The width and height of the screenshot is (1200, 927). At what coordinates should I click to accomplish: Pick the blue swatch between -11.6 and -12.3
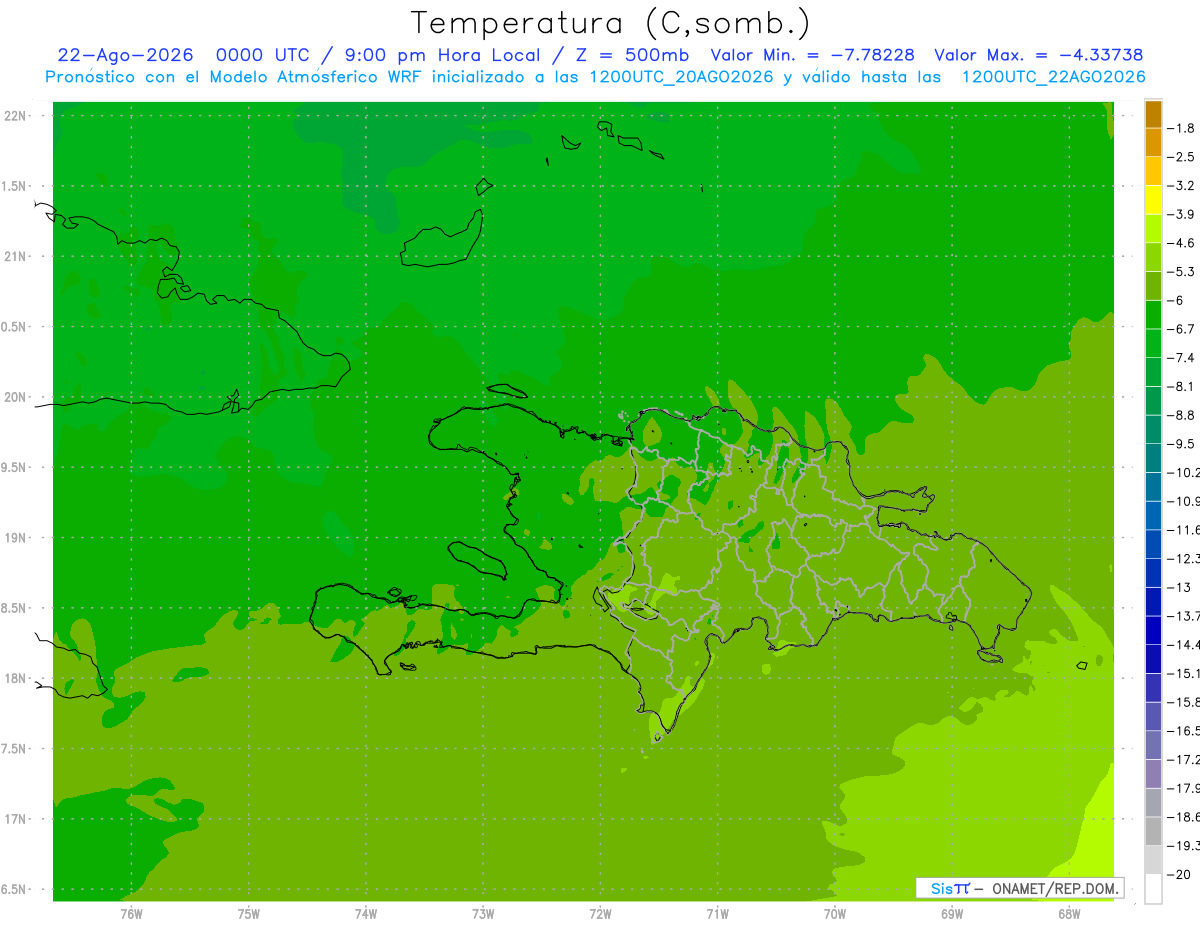[x=1153, y=545]
